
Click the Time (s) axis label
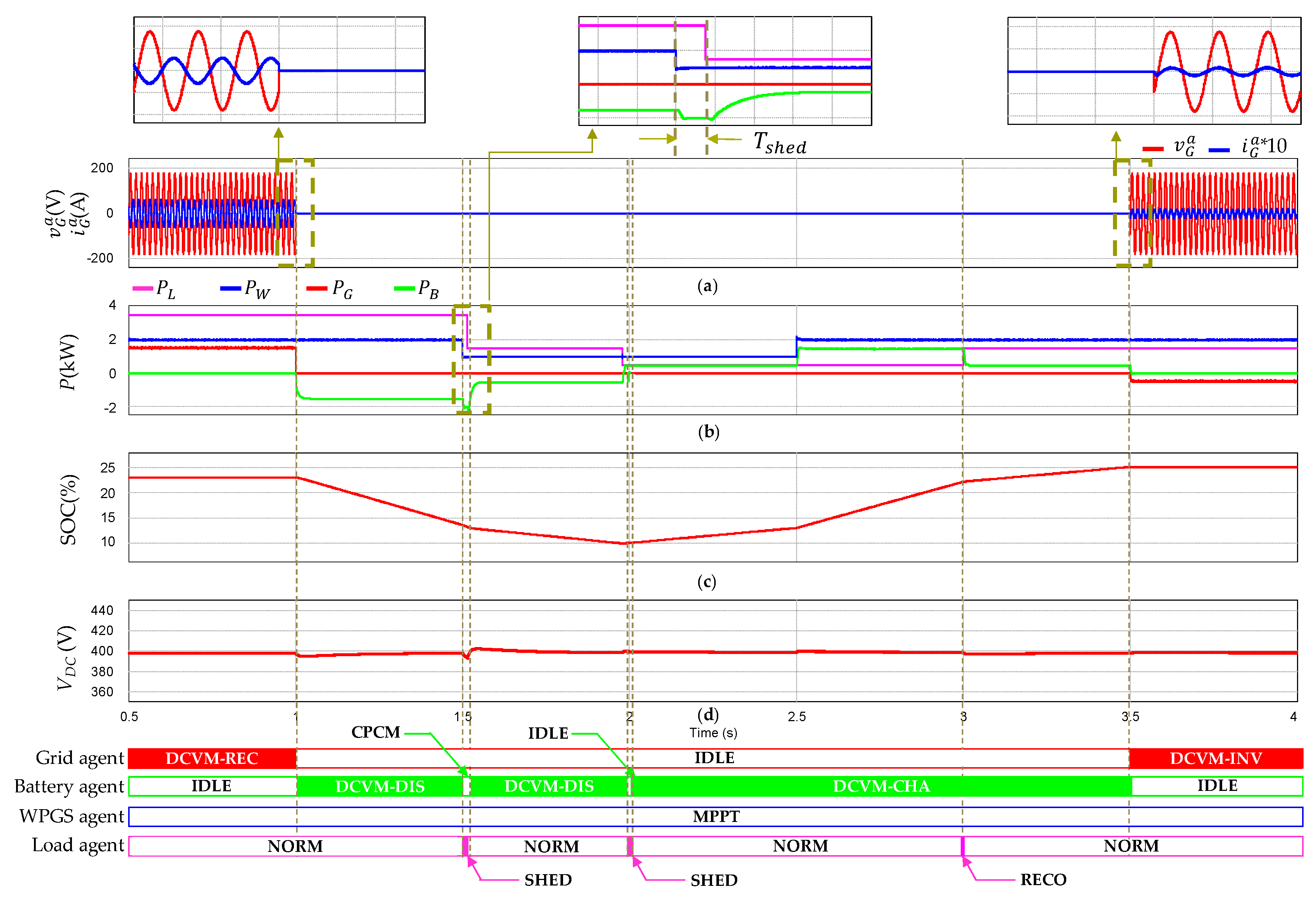click(x=713, y=732)
